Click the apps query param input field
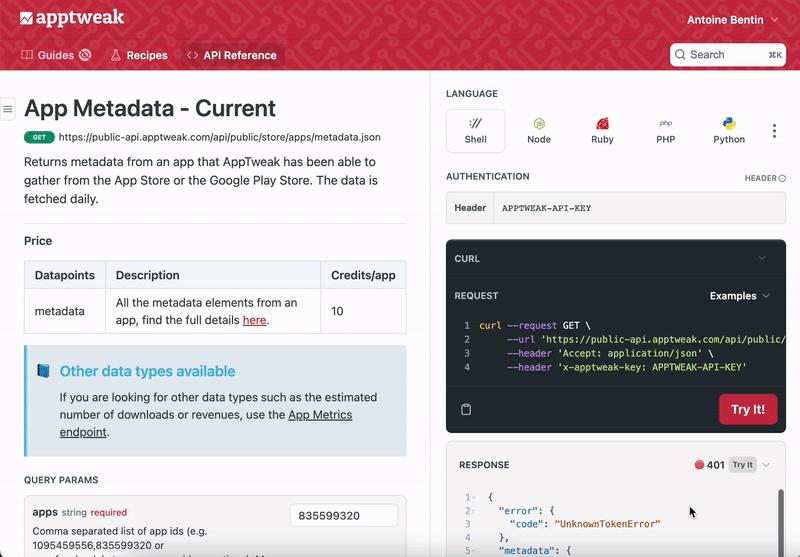The image size is (800, 557). [344, 516]
